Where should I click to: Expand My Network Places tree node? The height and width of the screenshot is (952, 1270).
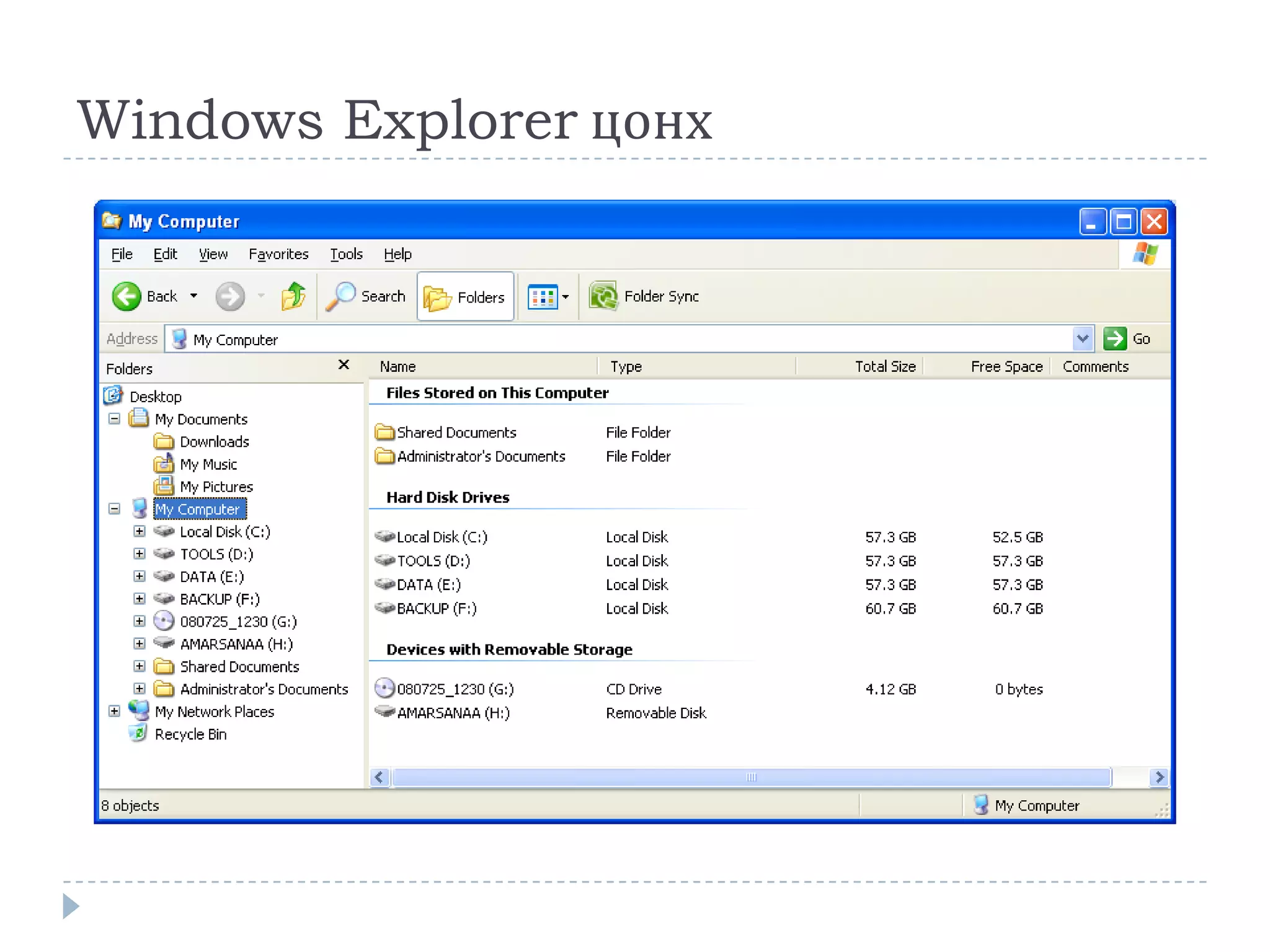click(x=114, y=711)
